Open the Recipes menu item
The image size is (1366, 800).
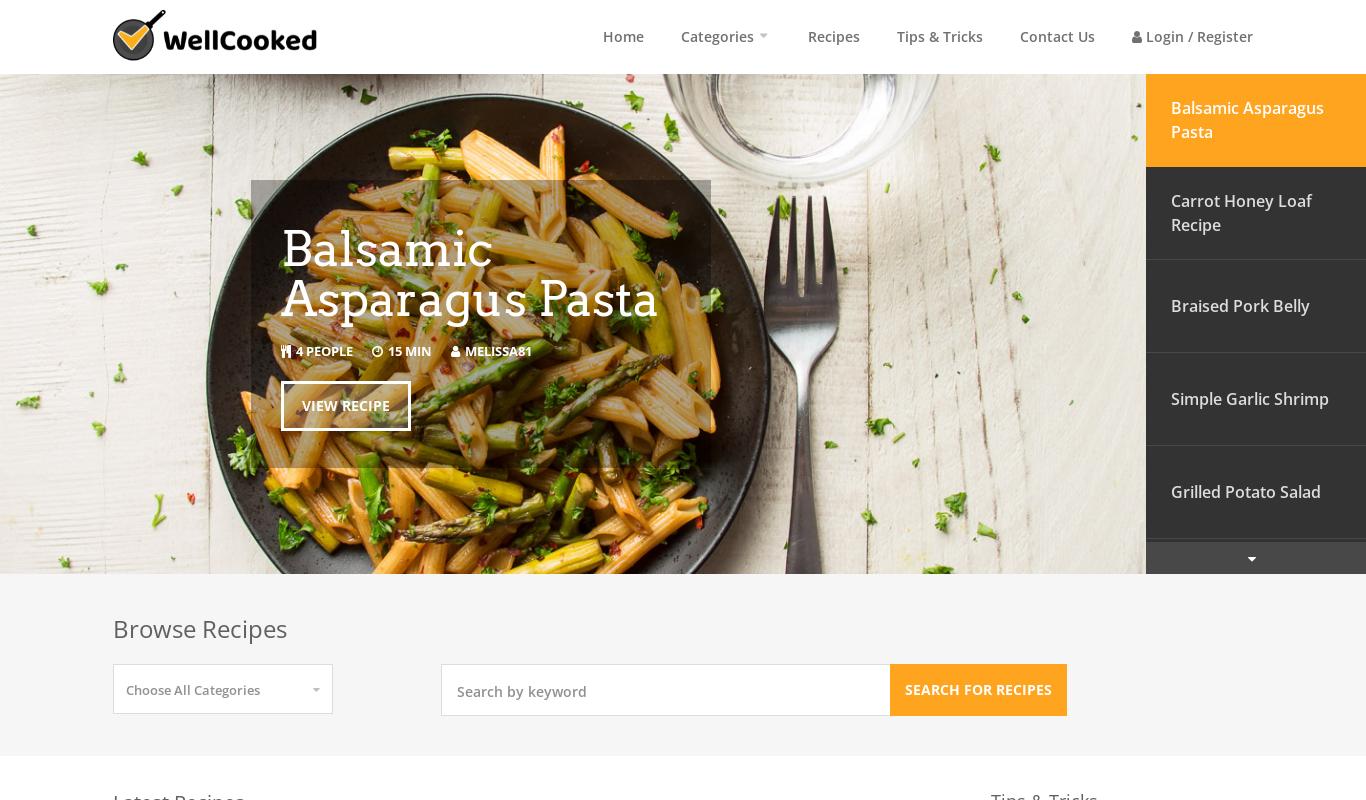click(x=834, y=37)
